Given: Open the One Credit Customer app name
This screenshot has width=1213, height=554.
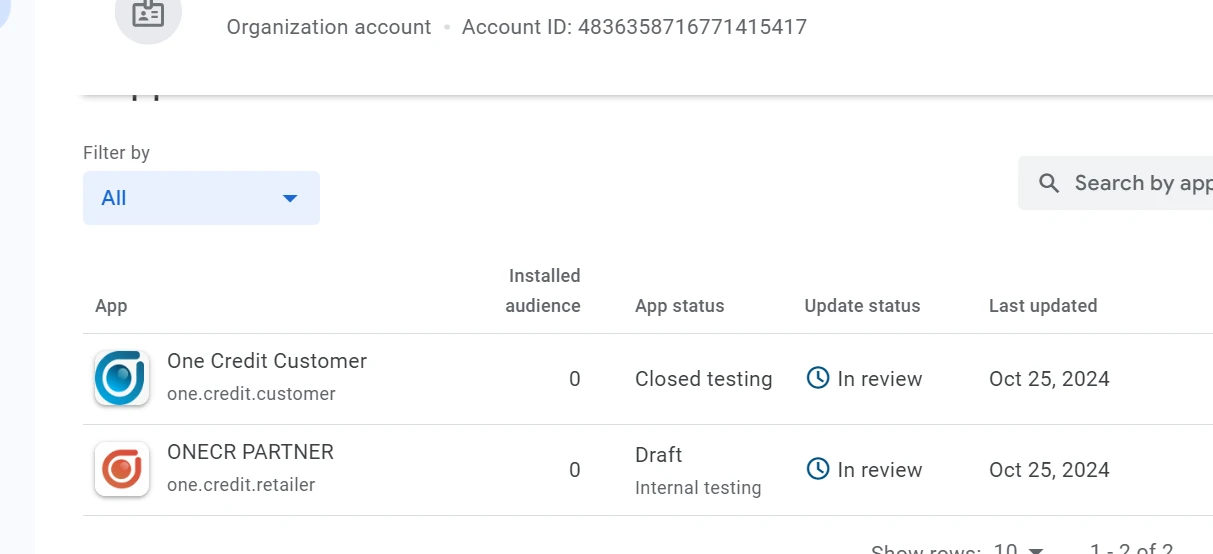Looking at the screenshot, I should pyautogui.click(x=267, y=361).
